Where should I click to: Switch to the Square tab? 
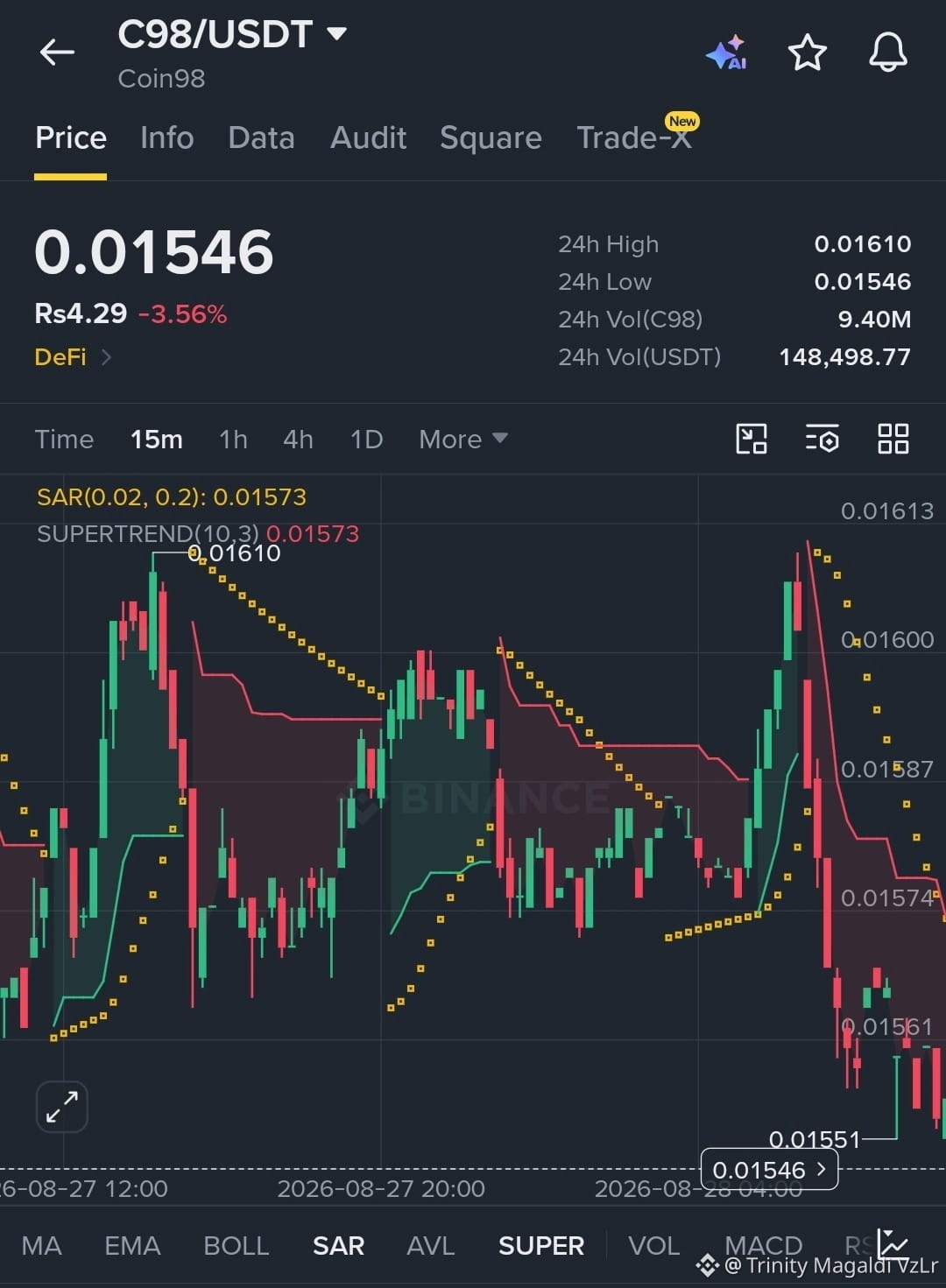click(x=491, y=138)
